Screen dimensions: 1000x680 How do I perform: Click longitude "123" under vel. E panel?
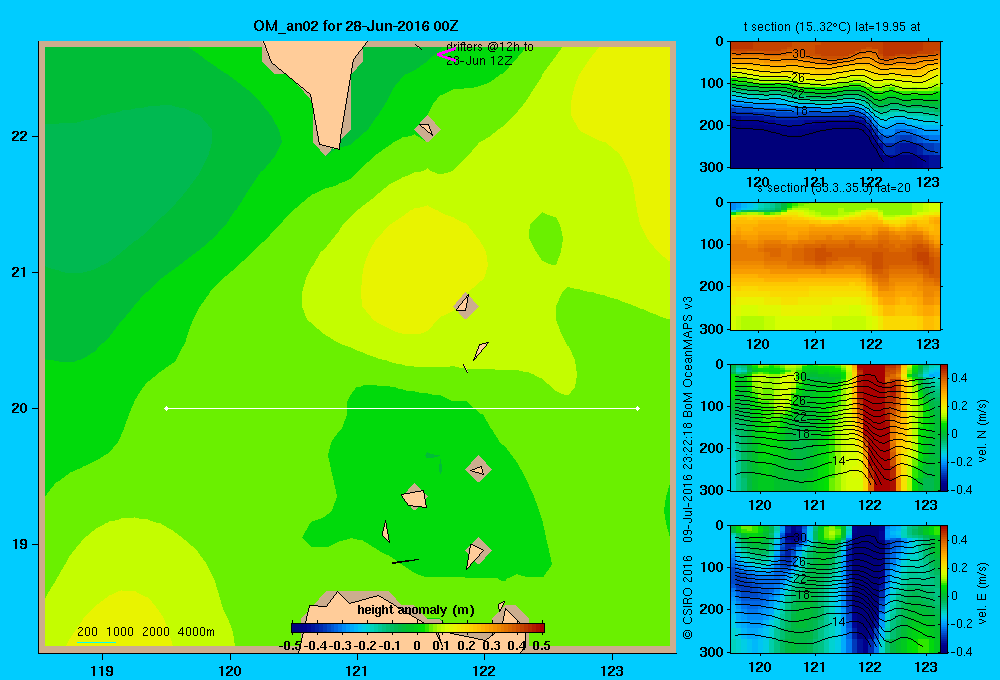click(x=926, y=667)
